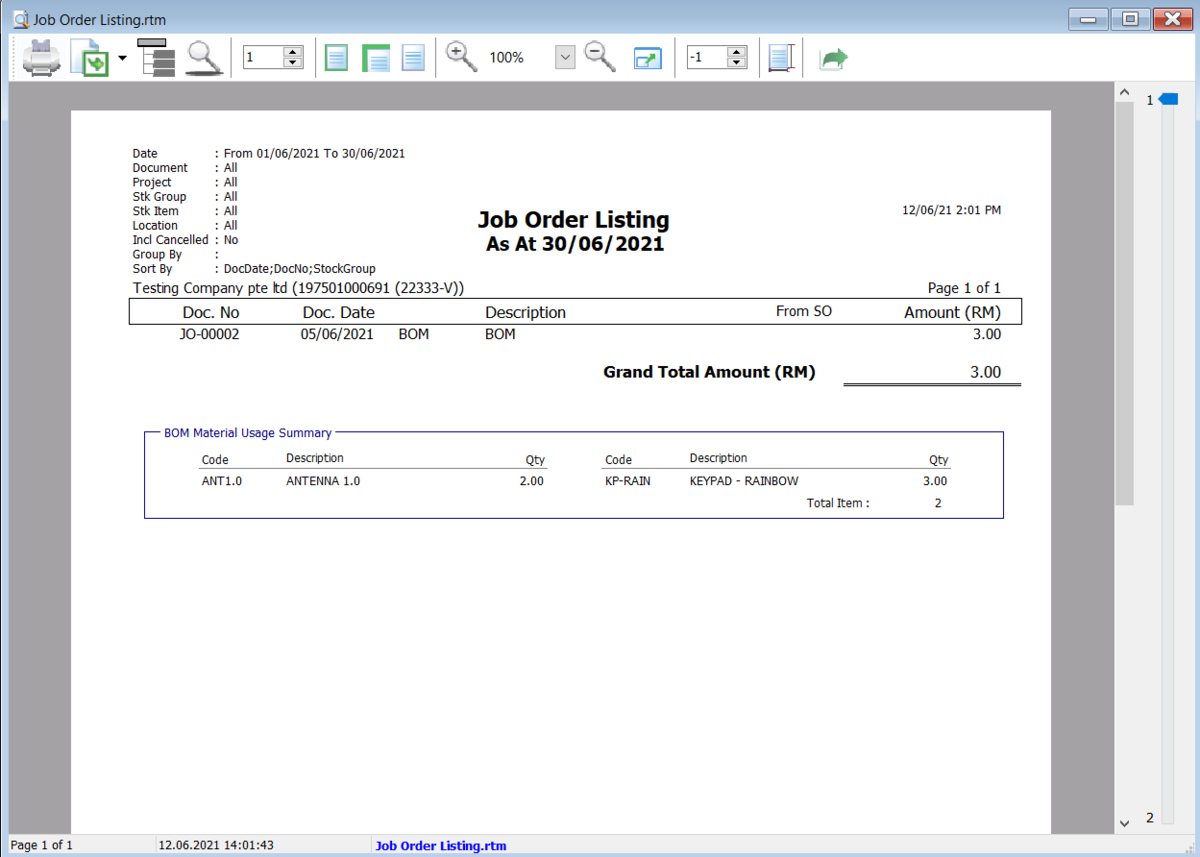Click the Zoom In magnifier icon
This screenshot has height=857, width=1200.
pos(461,57)
